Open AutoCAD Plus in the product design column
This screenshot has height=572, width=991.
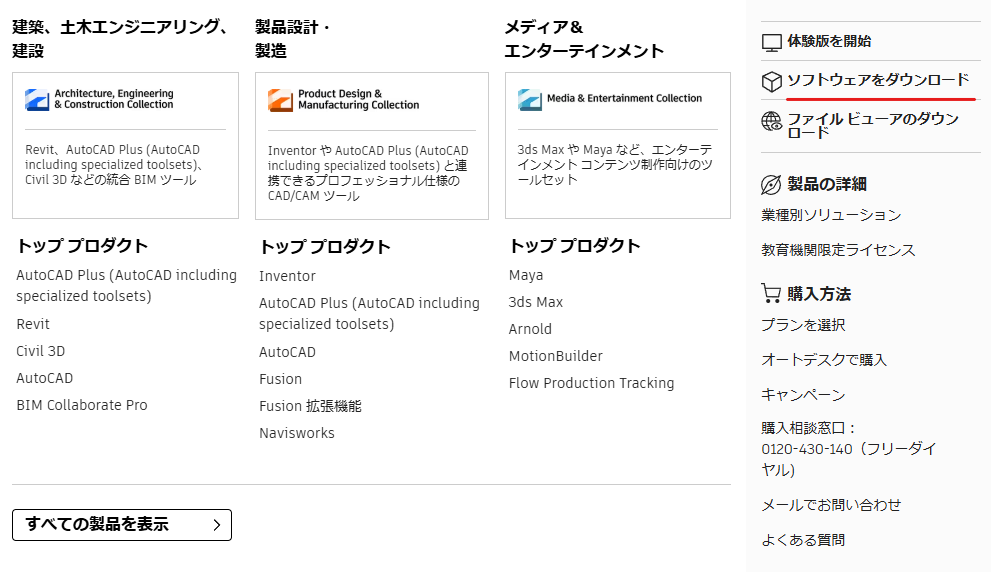click(369, 313)
